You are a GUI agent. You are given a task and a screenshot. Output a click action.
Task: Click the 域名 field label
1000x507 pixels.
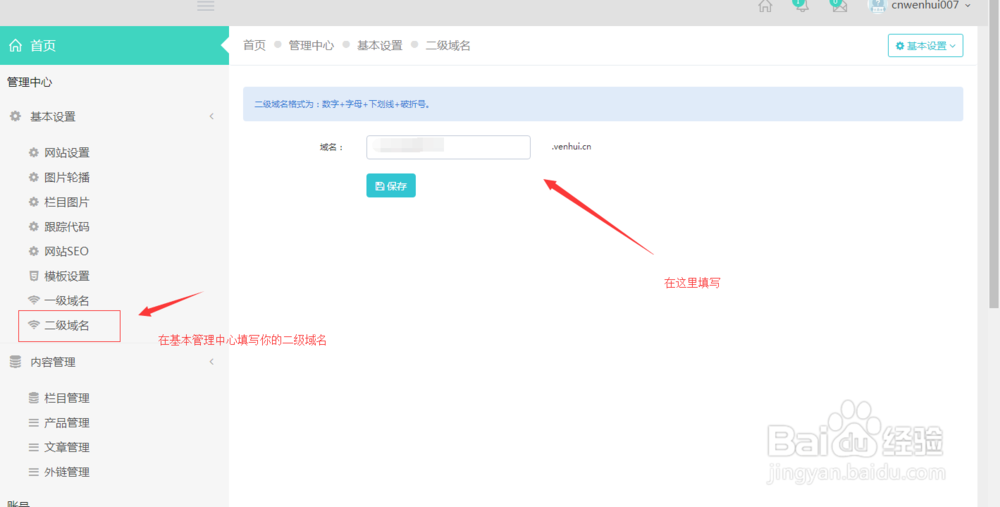332,147
